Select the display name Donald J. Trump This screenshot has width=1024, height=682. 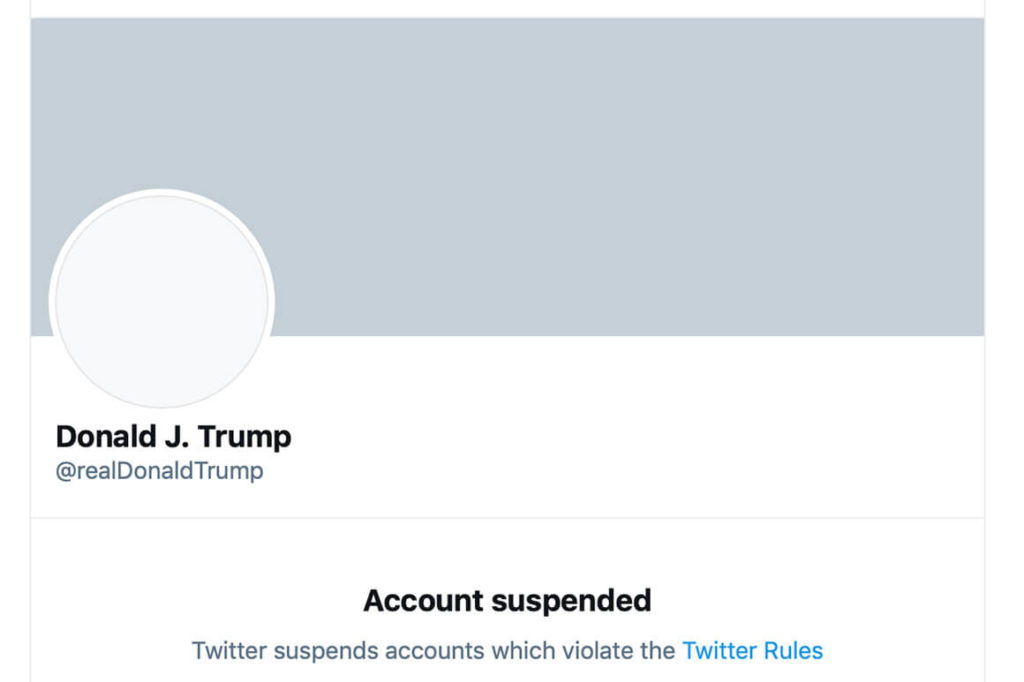pyautogui.click(x=174, y=437)
